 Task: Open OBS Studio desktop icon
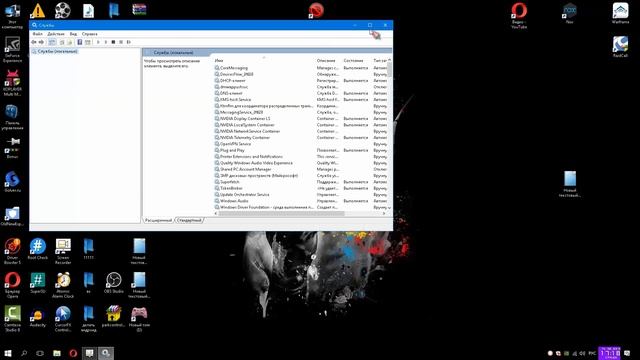coord(113,282)
